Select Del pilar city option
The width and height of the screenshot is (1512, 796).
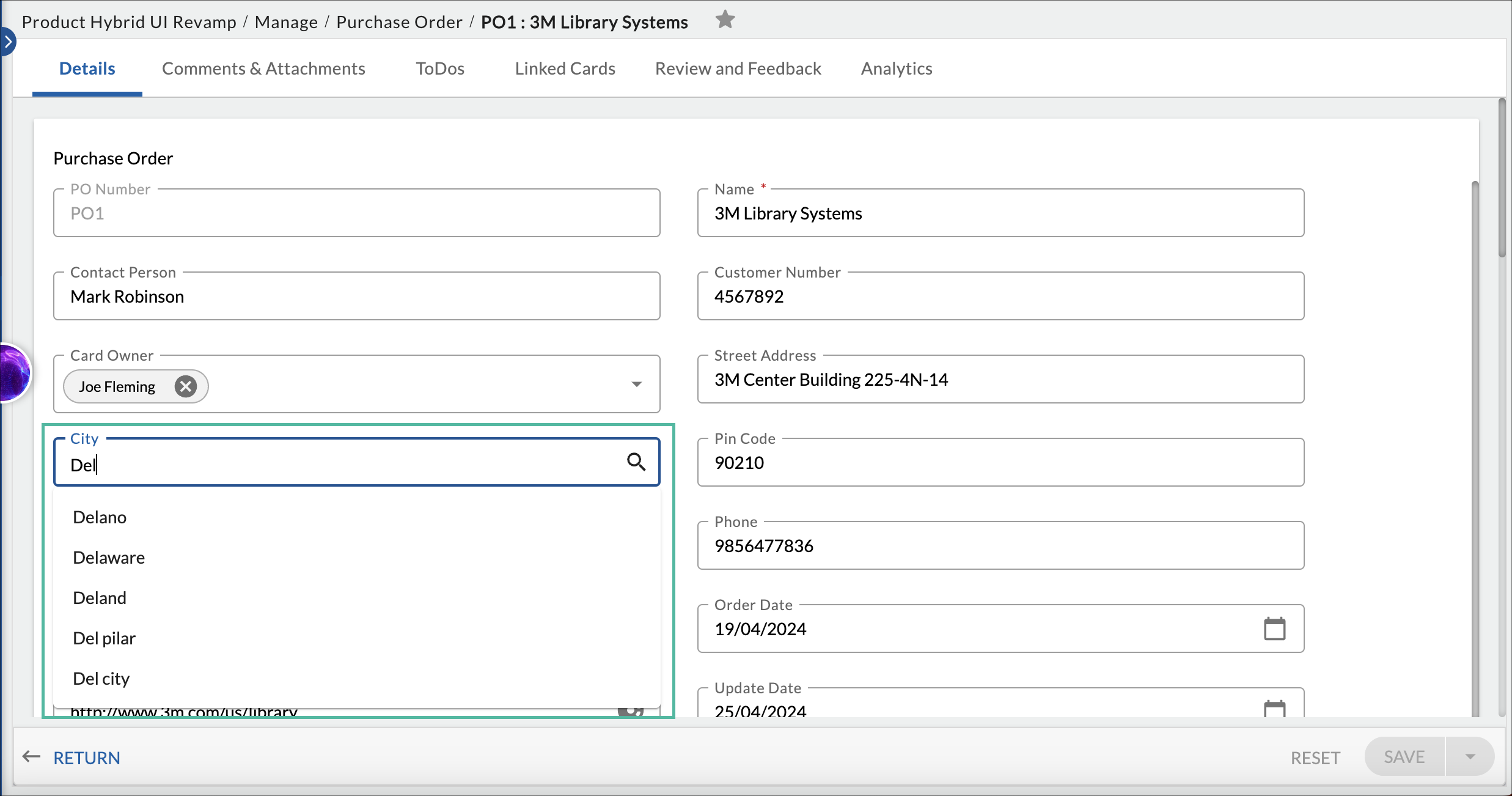357,638
